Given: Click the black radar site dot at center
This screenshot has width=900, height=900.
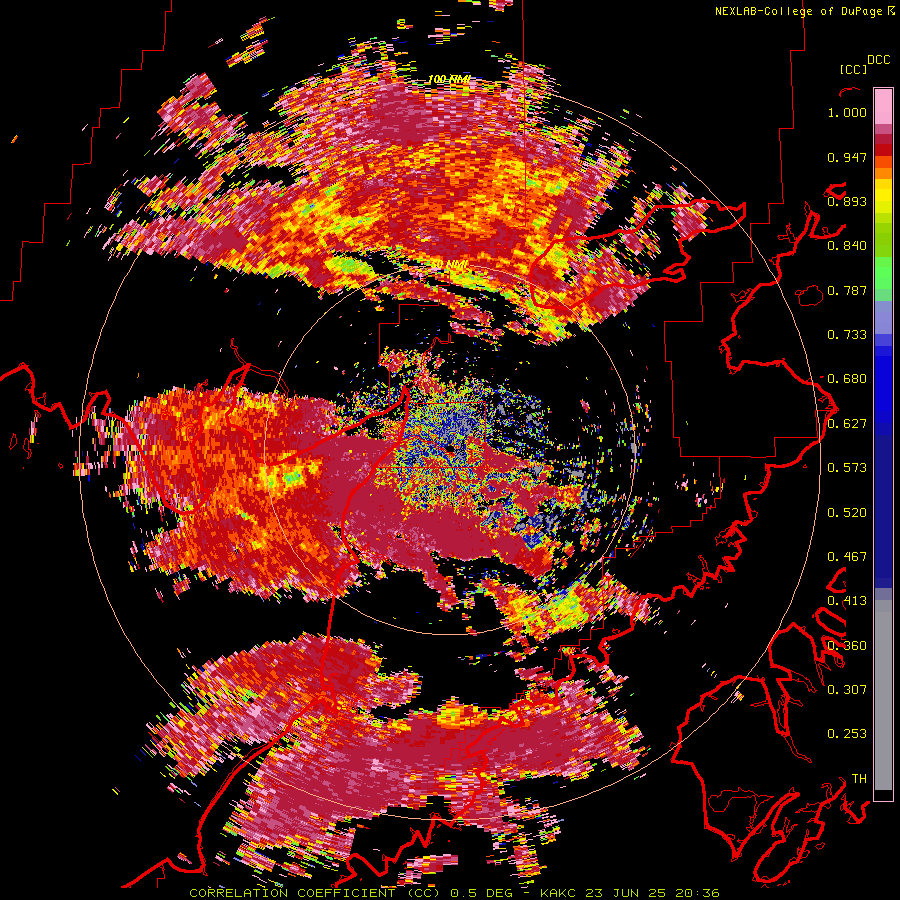Looking at the screenshot, I should point(450,447).
